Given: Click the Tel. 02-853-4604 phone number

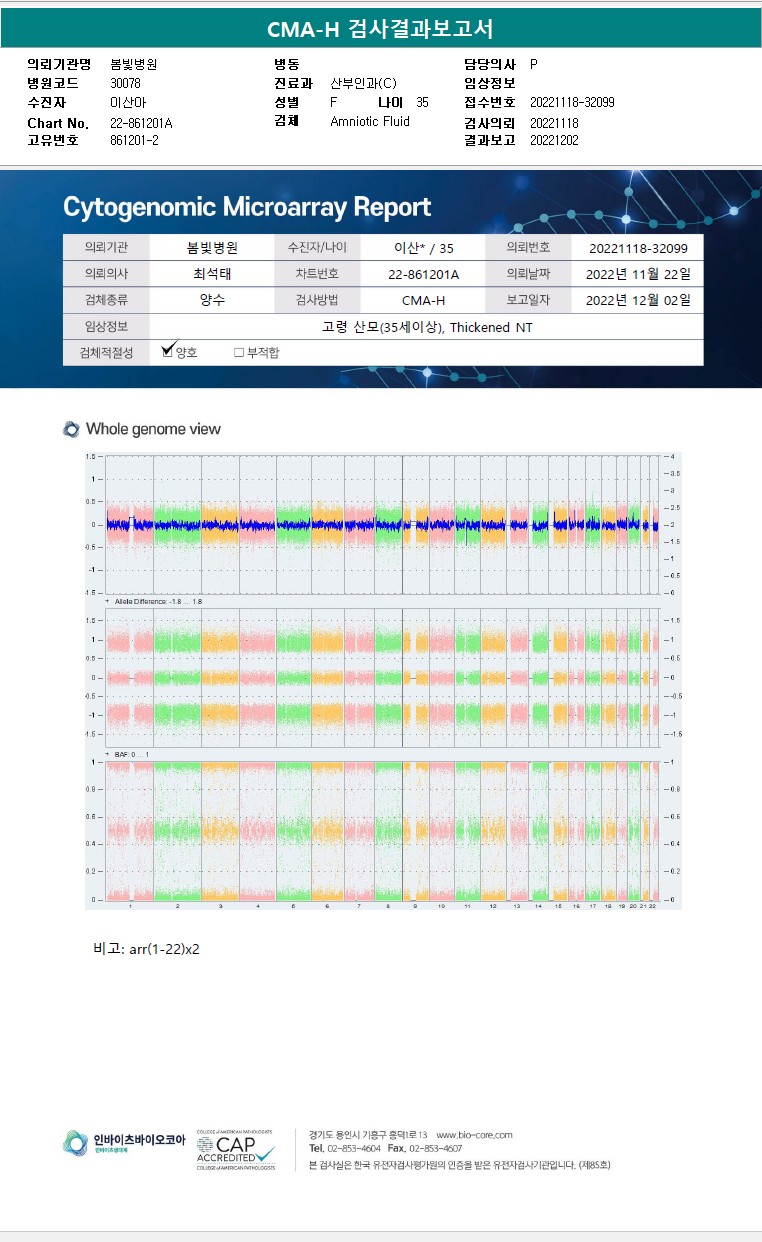Looking at the screenshot, I should tap(345, 1148).
